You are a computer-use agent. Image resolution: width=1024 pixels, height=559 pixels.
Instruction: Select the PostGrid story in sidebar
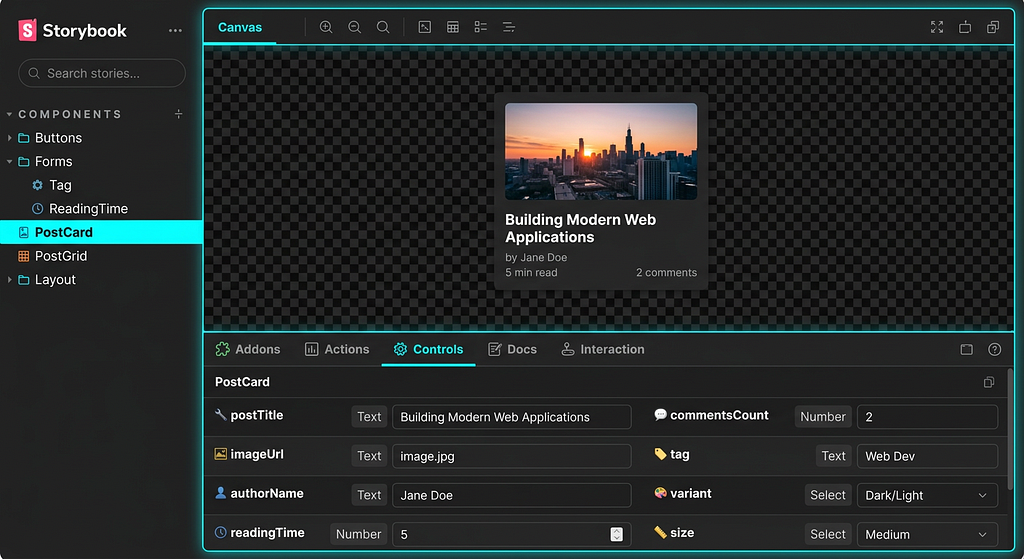[61, 256]
